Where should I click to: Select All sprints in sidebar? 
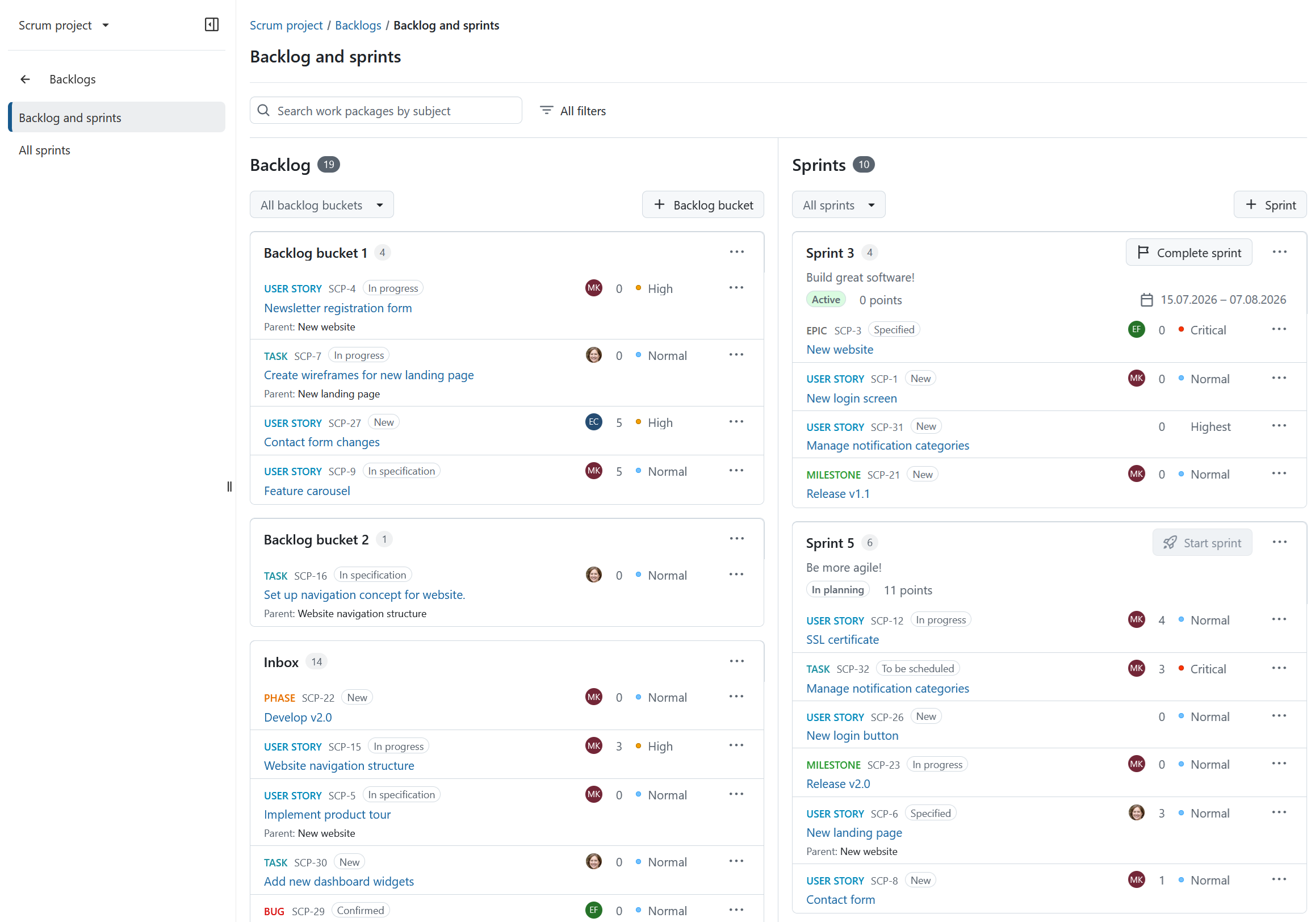click(45, 150)
